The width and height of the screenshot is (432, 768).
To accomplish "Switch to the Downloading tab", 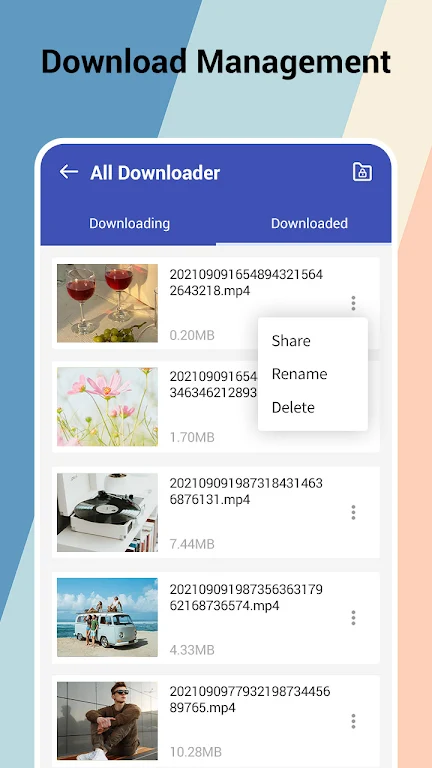I will tap(129, 223).
